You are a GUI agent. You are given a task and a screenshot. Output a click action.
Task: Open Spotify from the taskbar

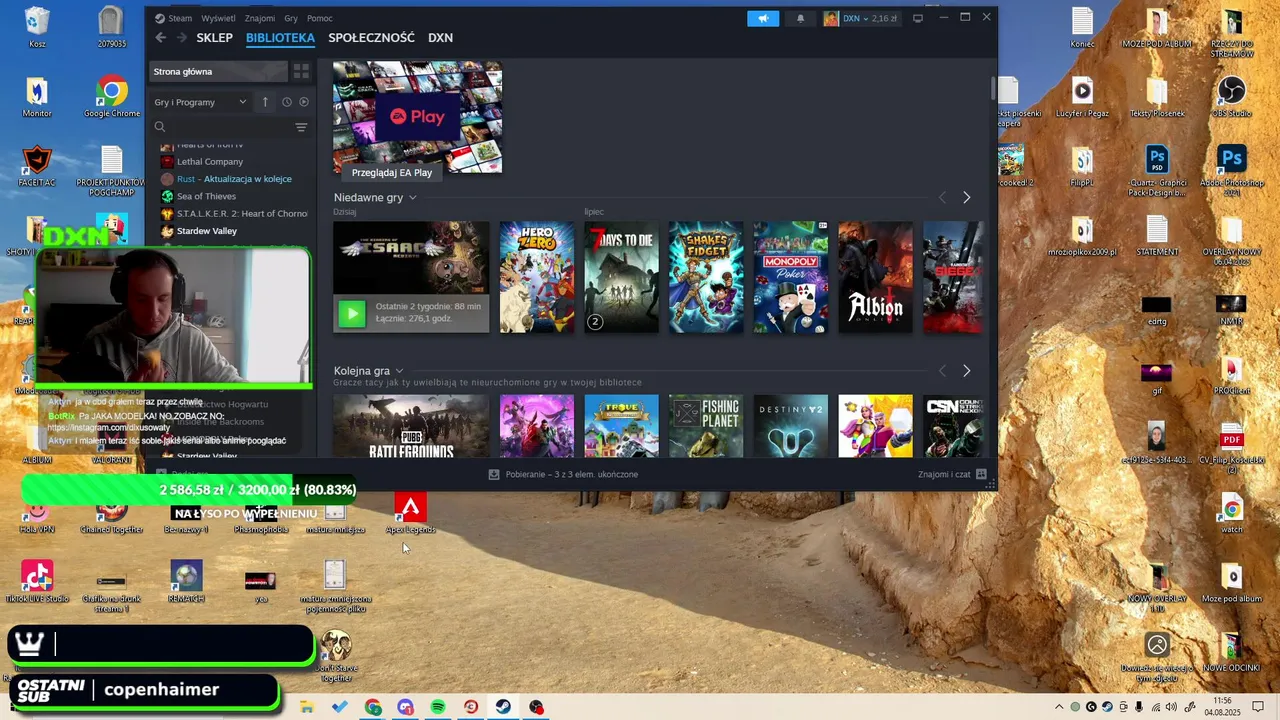(x=438, y=707)
